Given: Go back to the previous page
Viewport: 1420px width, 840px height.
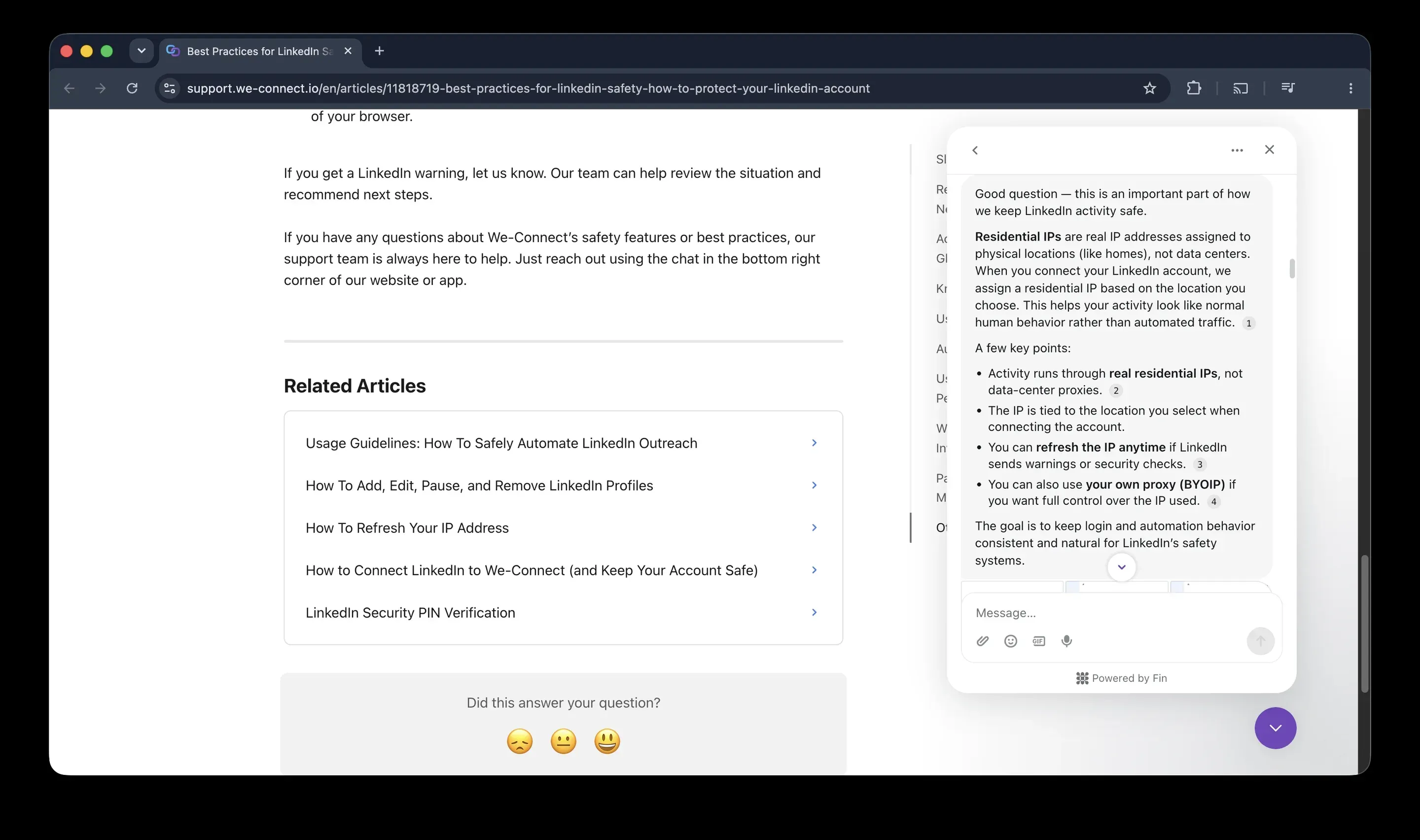Looking at the screenshot, I should point(69,88).
